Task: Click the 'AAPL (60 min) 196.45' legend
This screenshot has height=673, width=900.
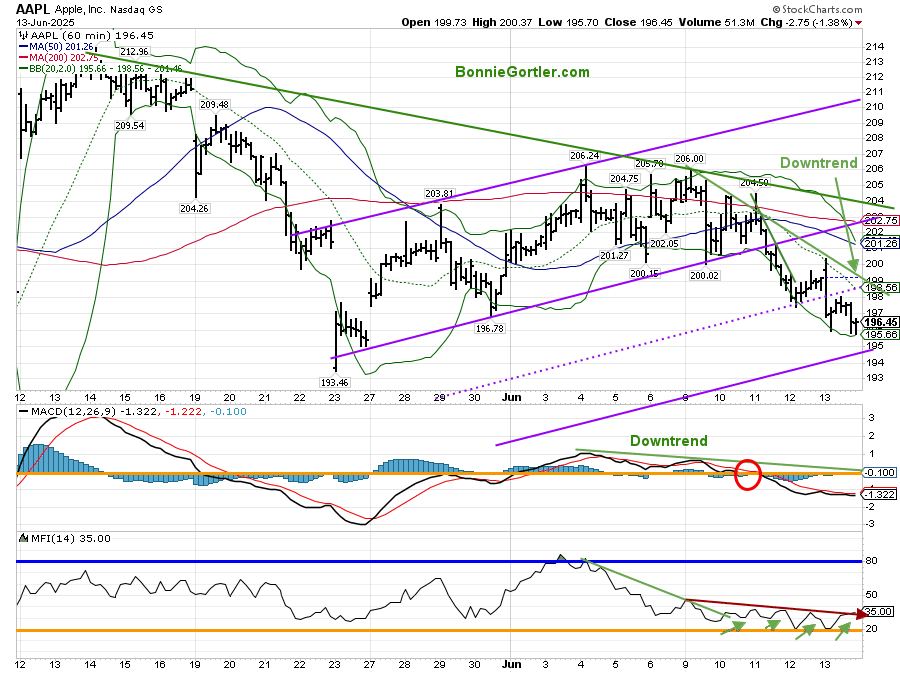Action: 86,36
